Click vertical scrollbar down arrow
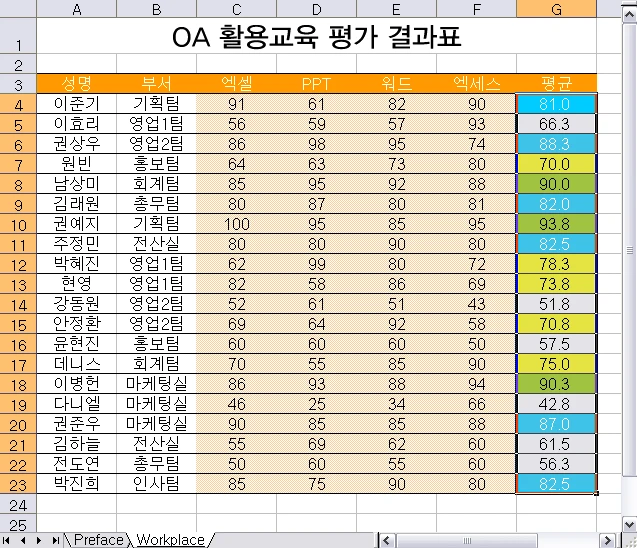The image size is (637, 548). click(630, 524)
